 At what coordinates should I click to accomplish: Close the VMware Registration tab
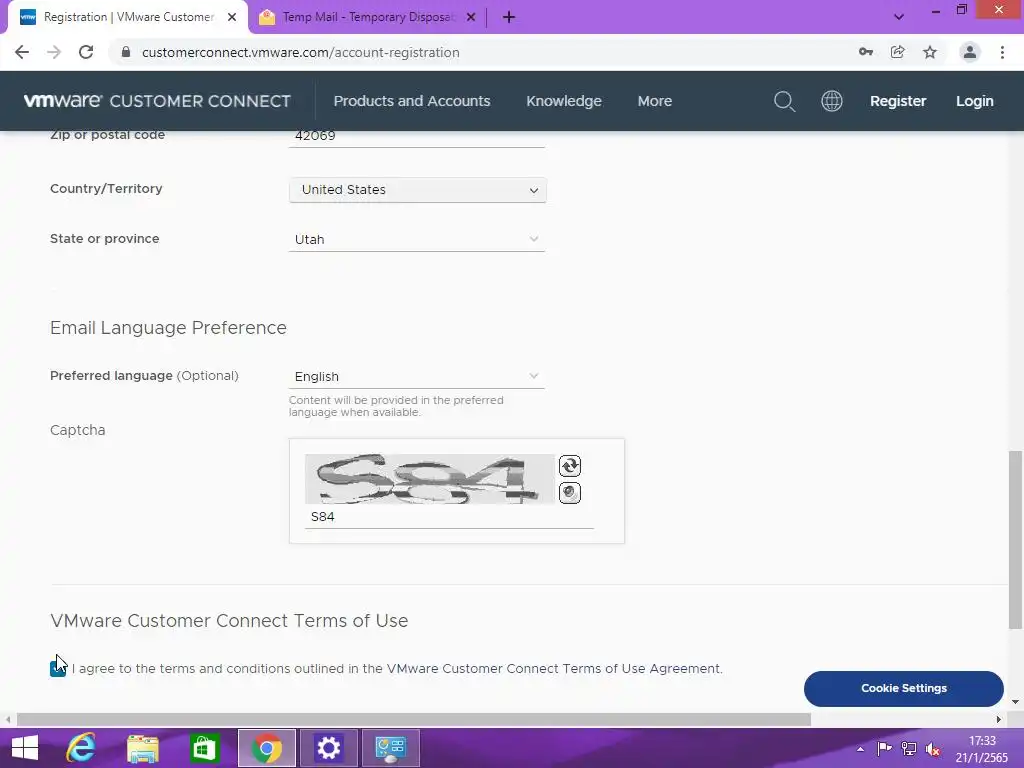(x=232, y=17)
